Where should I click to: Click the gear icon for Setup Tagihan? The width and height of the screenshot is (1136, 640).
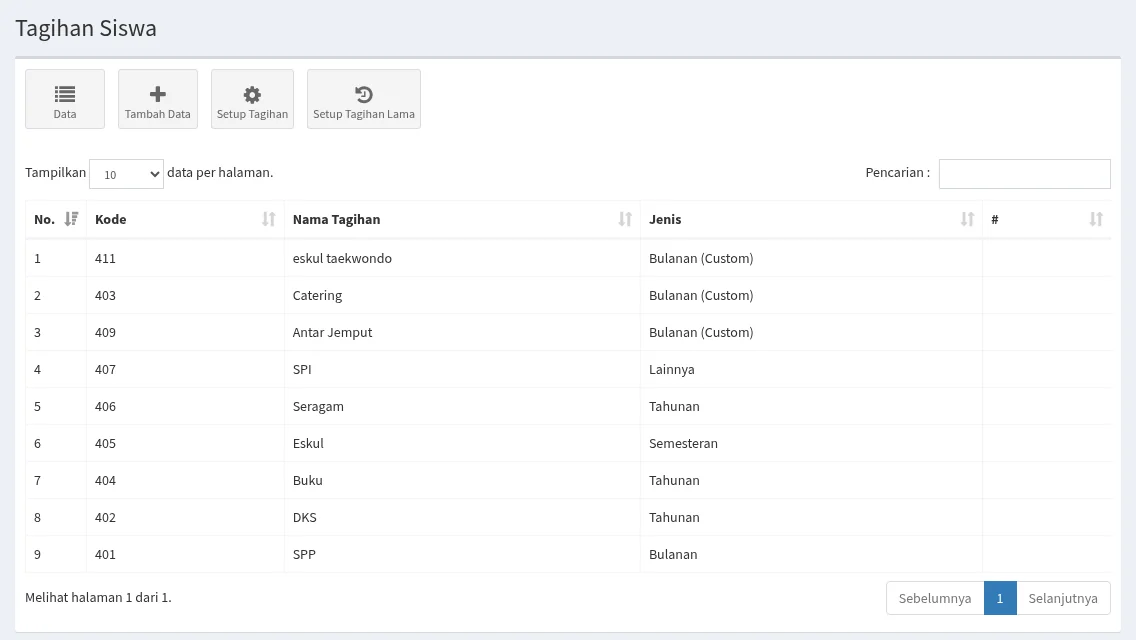[x=252, y=94]
